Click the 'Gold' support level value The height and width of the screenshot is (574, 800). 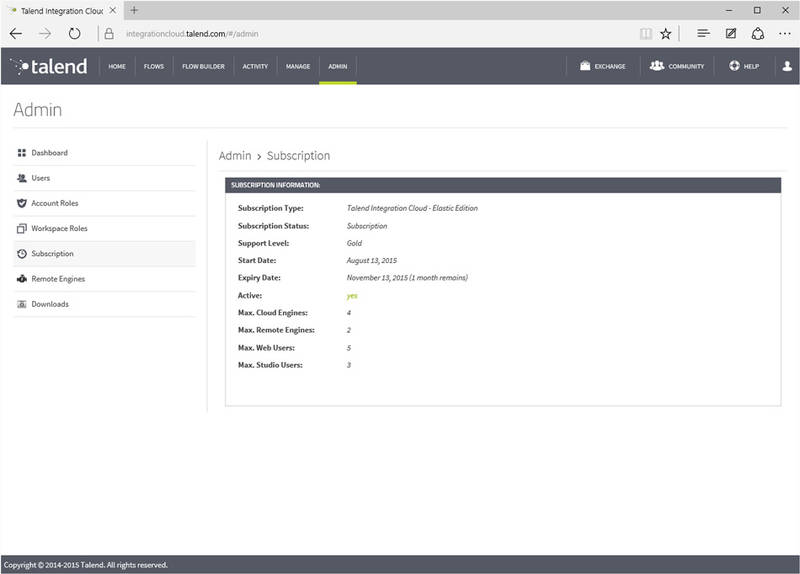click(x=354, y=243)
